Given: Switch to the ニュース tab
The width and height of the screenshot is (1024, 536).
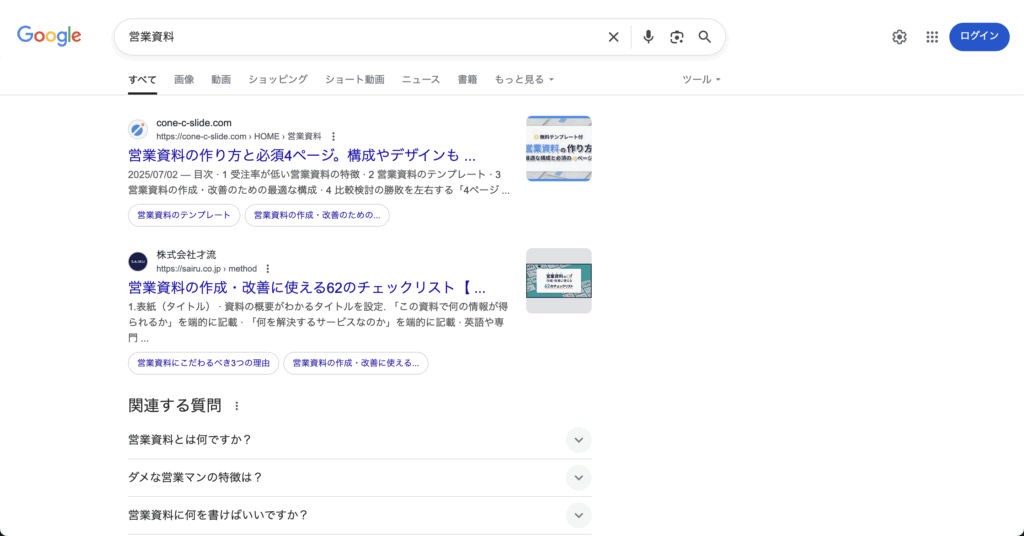Looking at the screenshot, I should [421, 80].
